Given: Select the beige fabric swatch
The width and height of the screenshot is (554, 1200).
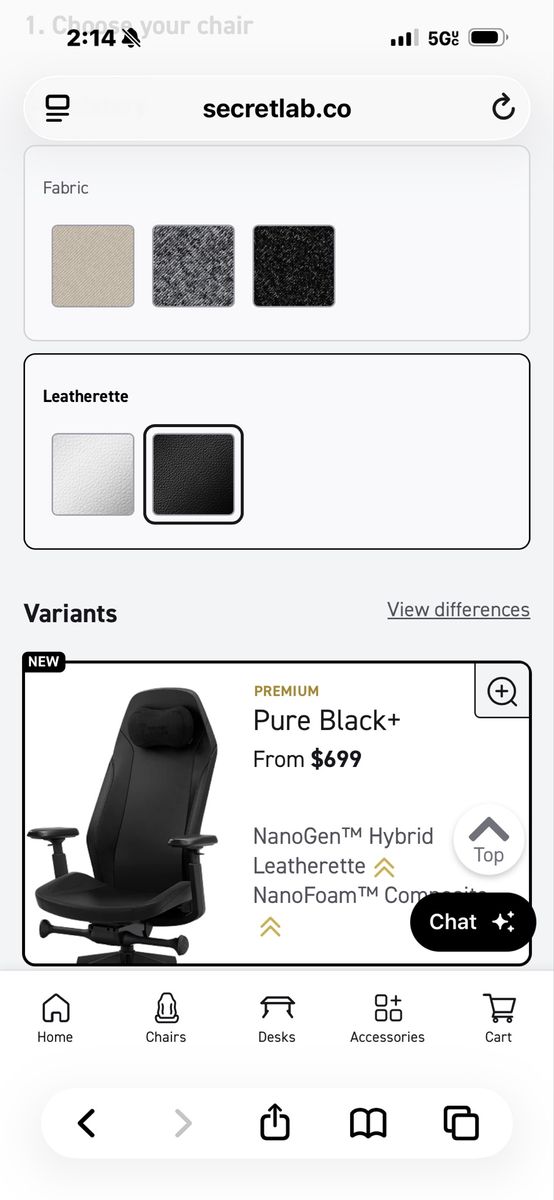Looking at the screenshot, I should click(93, 266).
